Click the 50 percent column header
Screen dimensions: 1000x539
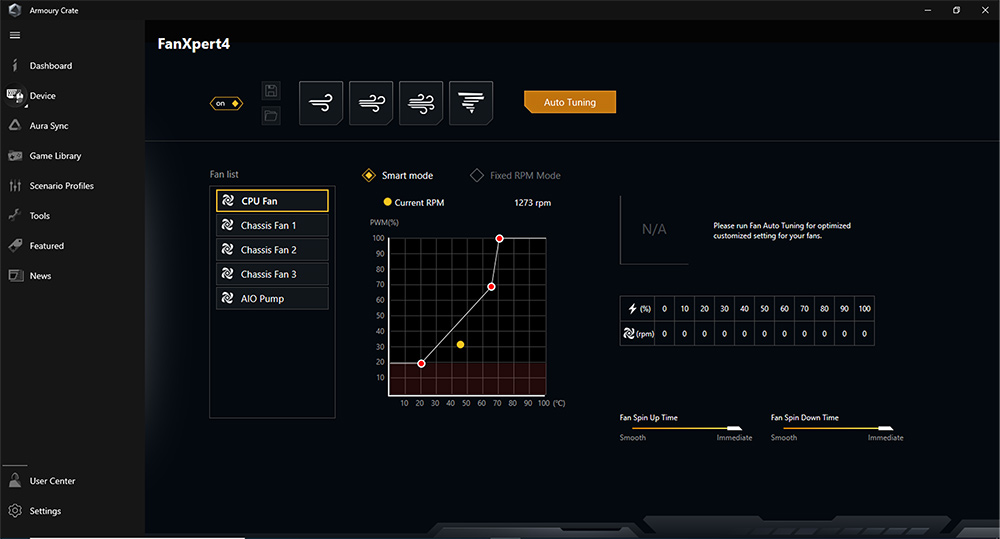click(x=764, y=309)
